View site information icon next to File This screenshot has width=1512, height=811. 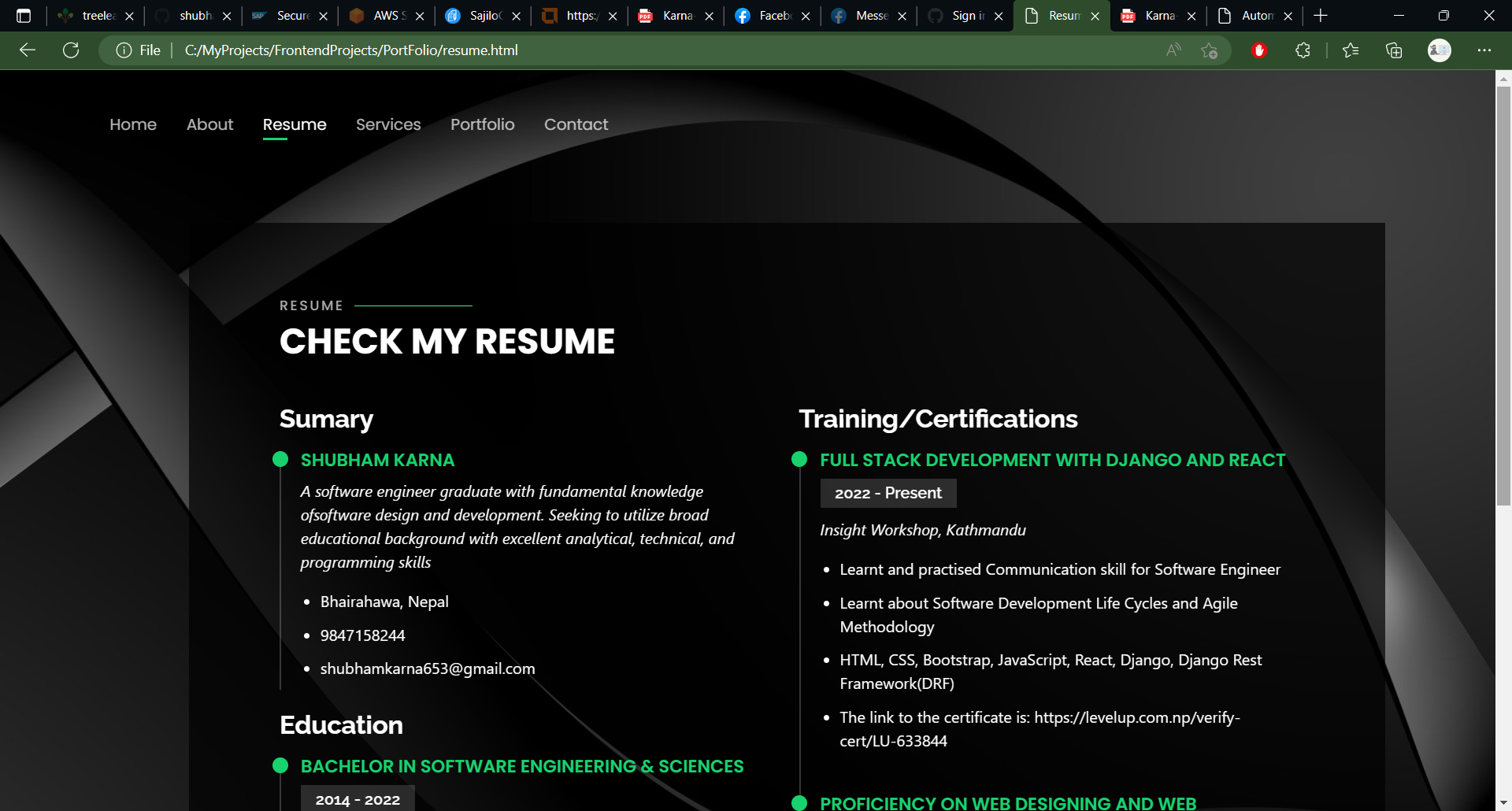[124, 50]
